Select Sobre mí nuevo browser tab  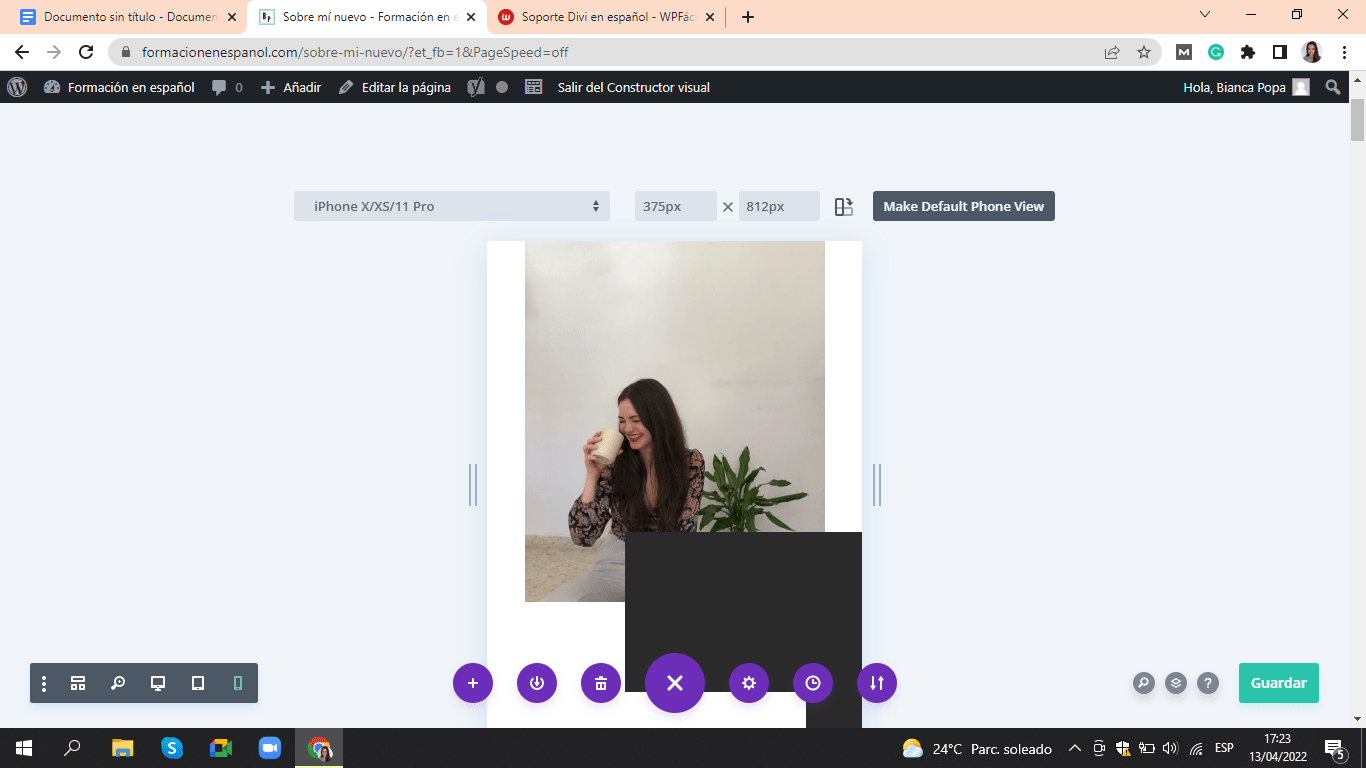(366, 17)
